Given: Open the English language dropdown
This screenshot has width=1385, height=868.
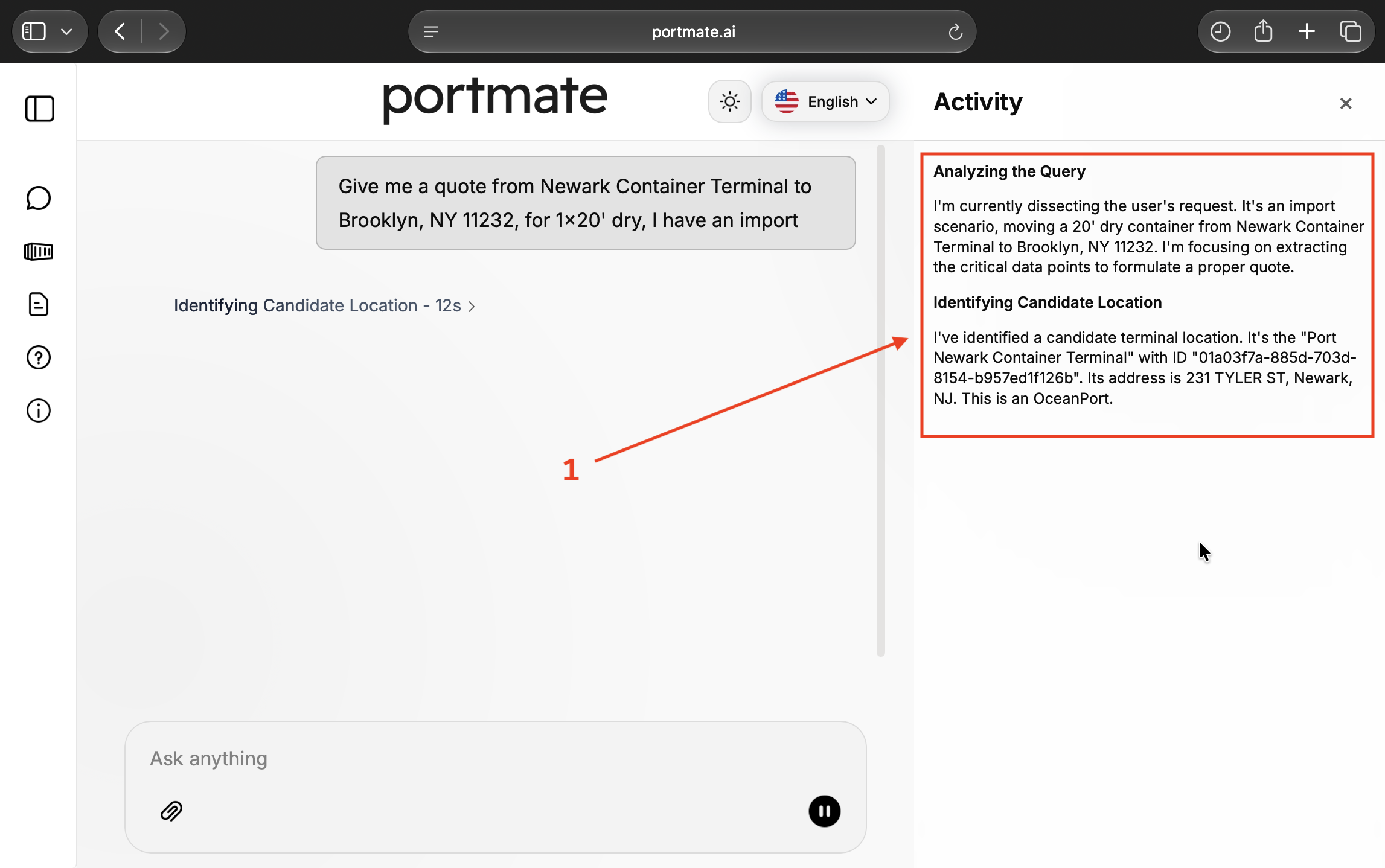Looking at the screenshot, I should click(x=825, y=101).
